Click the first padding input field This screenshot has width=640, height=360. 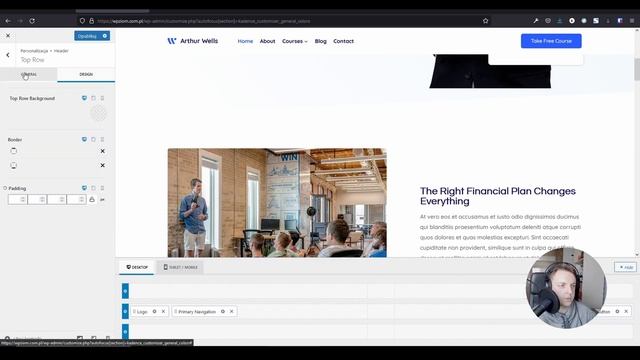pyautogui.click(x=18, y=200)
